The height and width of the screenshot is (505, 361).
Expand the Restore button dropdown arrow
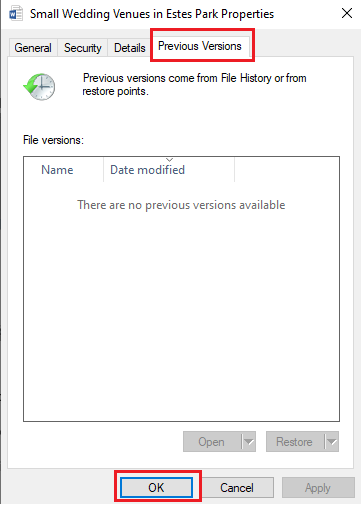pos(331,442)
